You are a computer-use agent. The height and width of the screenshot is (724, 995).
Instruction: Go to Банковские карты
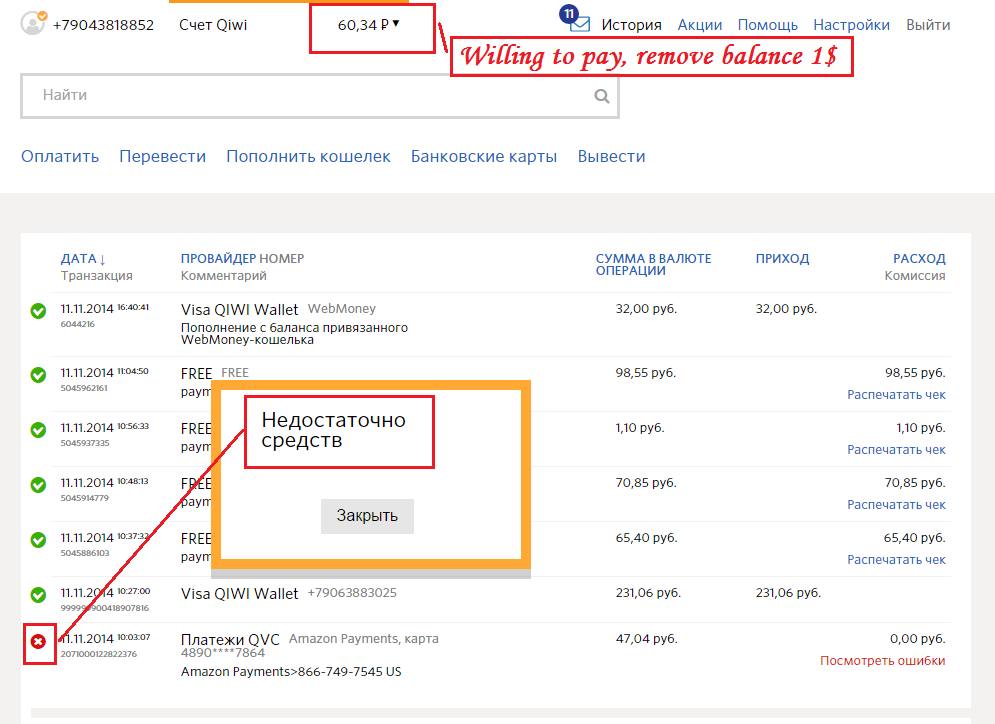click(484, 156)
